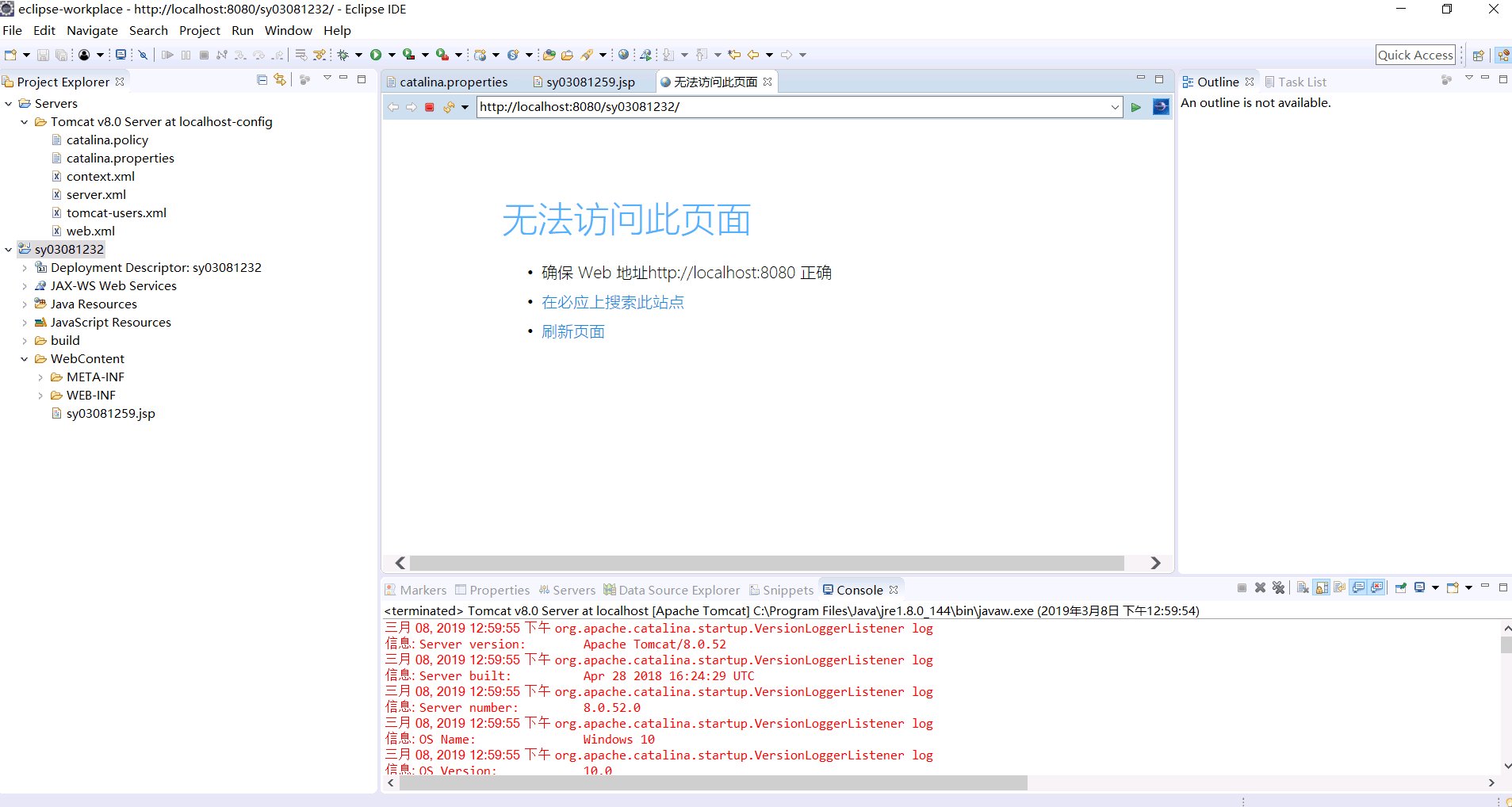
Task: Toggle show console on standard output change
Action: [1359, 587]
